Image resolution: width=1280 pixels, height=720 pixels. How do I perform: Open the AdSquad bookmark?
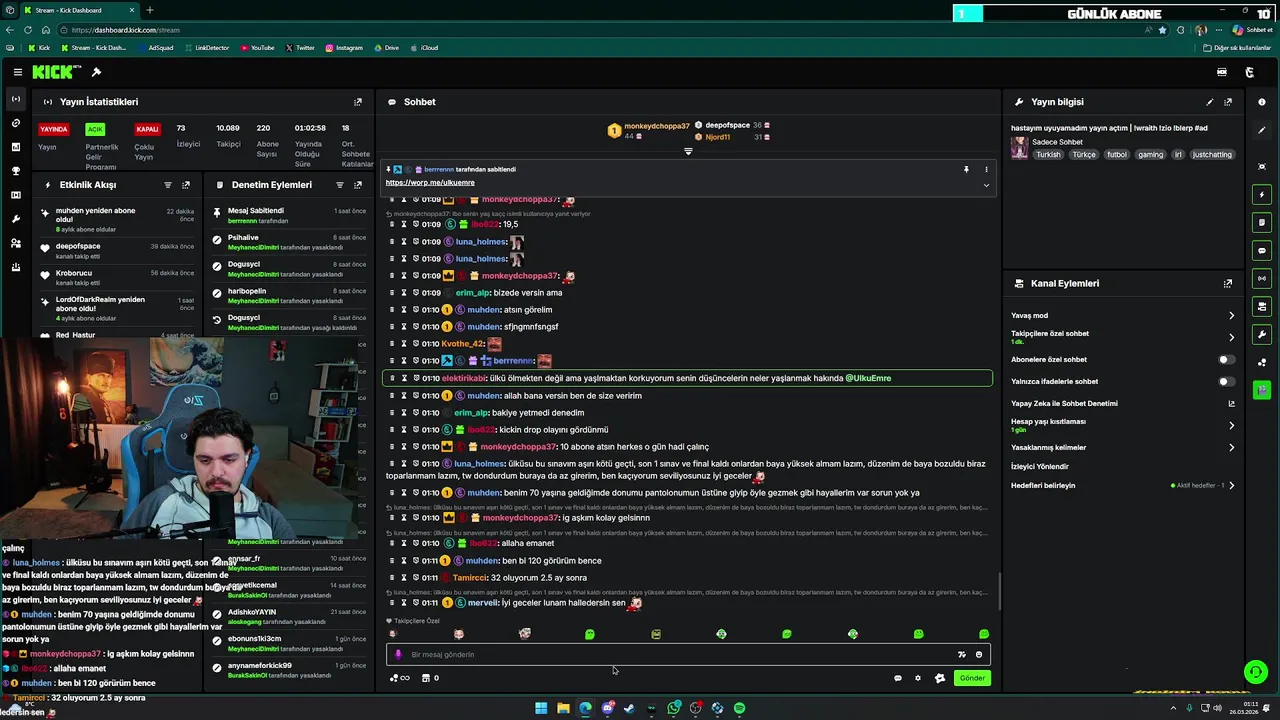click(155, 48)
